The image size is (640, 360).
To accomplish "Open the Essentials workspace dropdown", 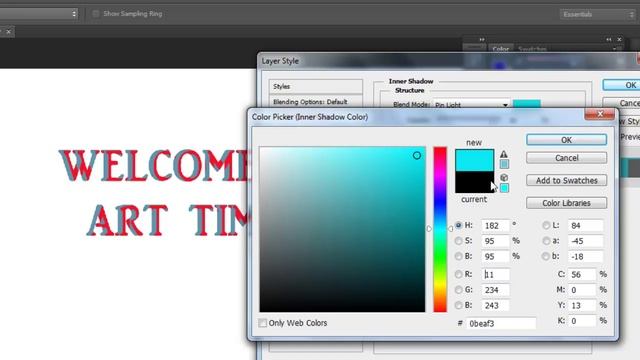I will 597,15.
